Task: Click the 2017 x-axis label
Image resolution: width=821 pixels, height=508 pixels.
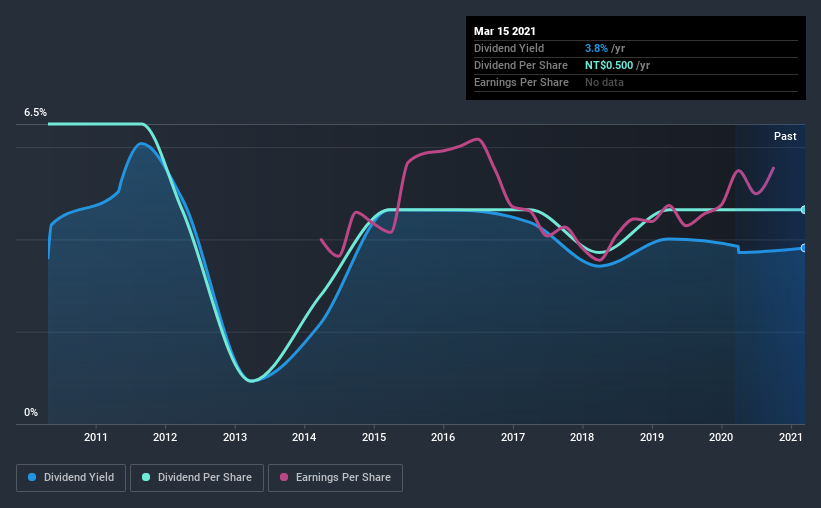Action: coord(513,437)
